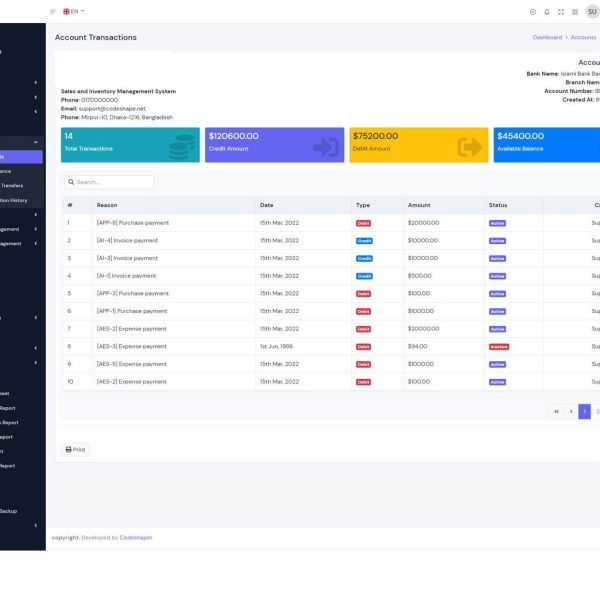The height and width of the screenshot is (600, 600).
Task: Click the debit arrow icon on Debit Amount card
Action: pos(469,147)
